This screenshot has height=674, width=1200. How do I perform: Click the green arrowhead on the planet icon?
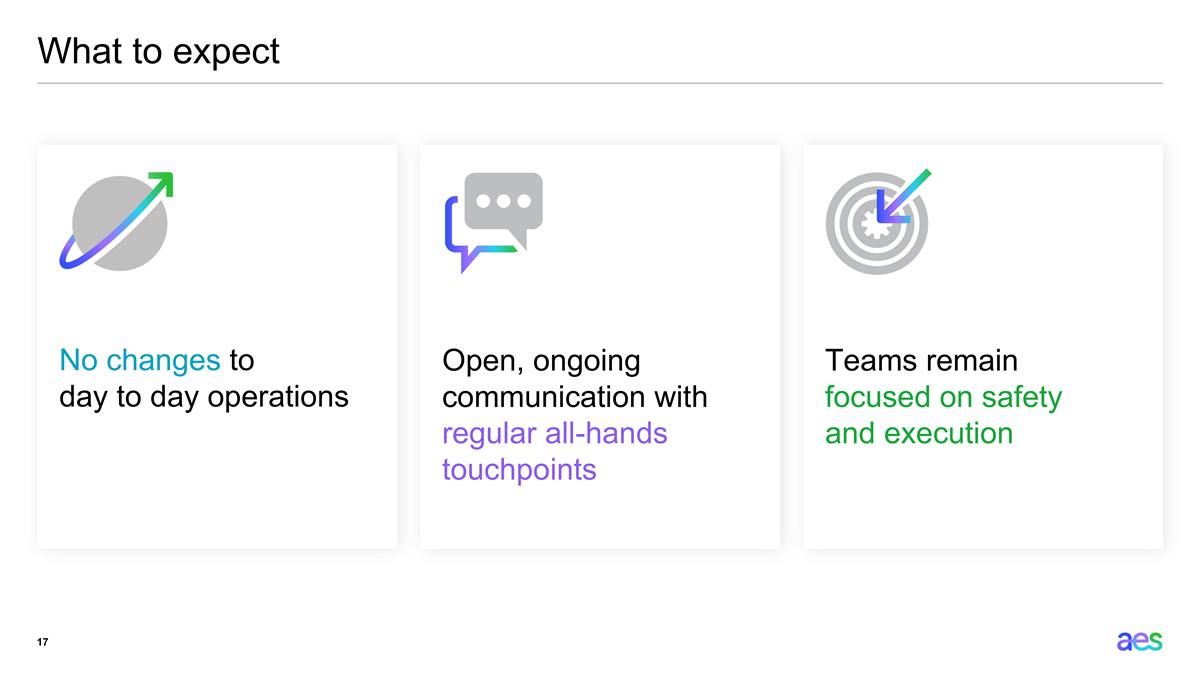(161, 185)
